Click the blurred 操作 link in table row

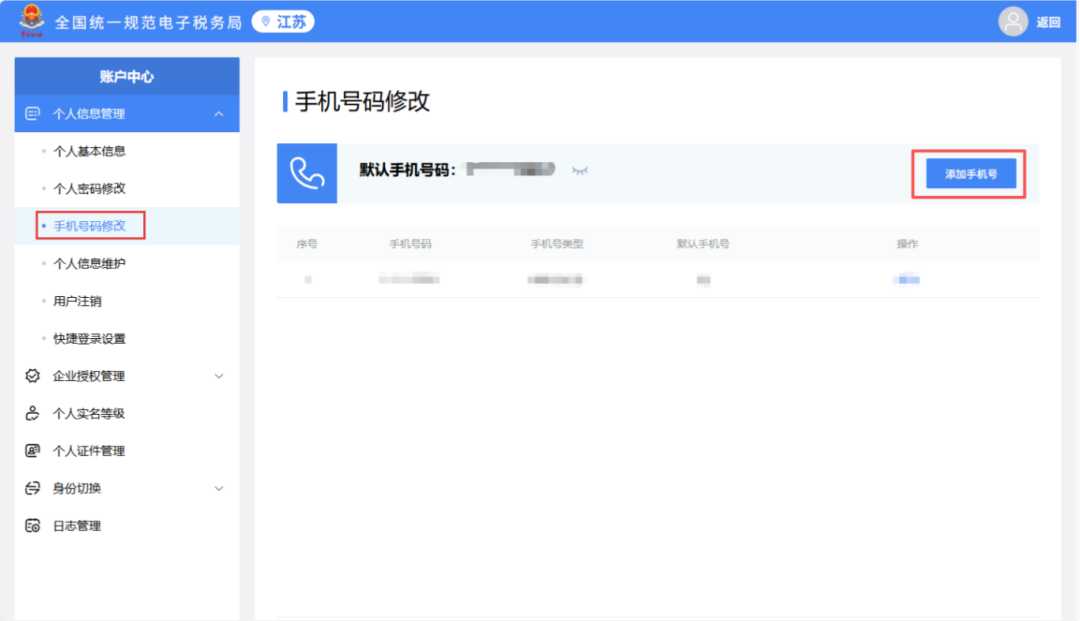(907, 280)
